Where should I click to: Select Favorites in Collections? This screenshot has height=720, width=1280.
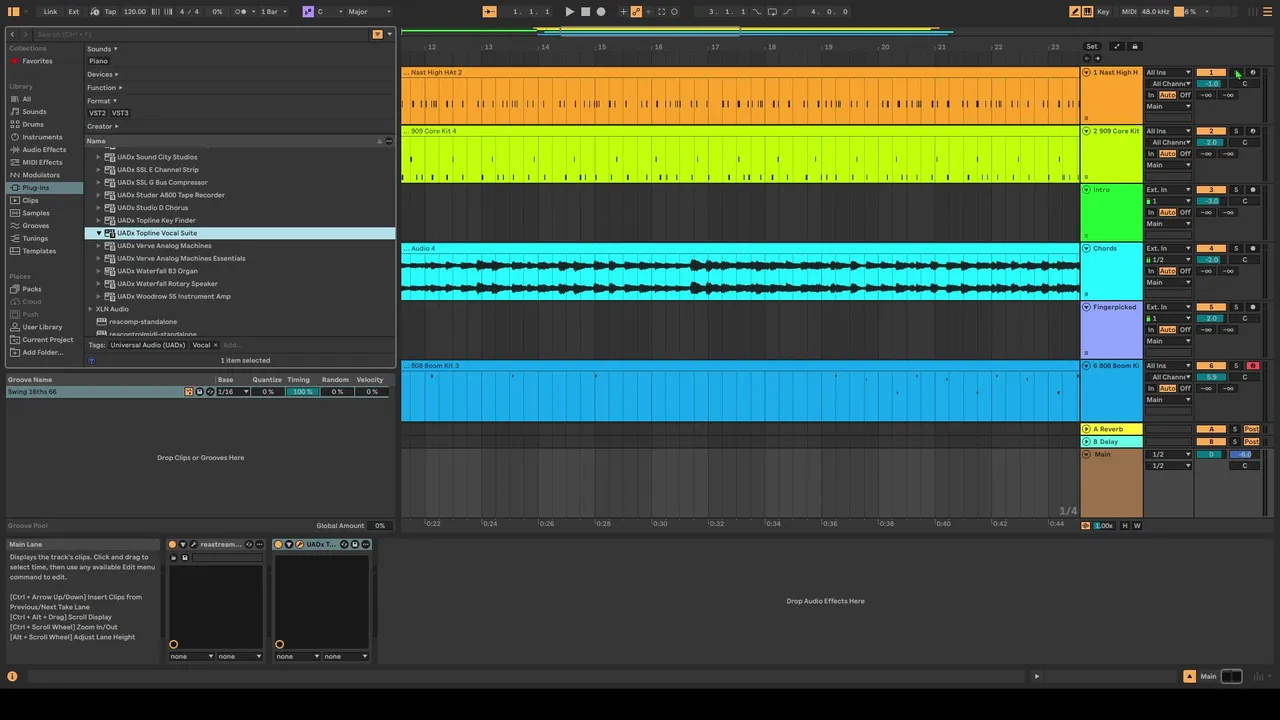(x=37, y=61)
